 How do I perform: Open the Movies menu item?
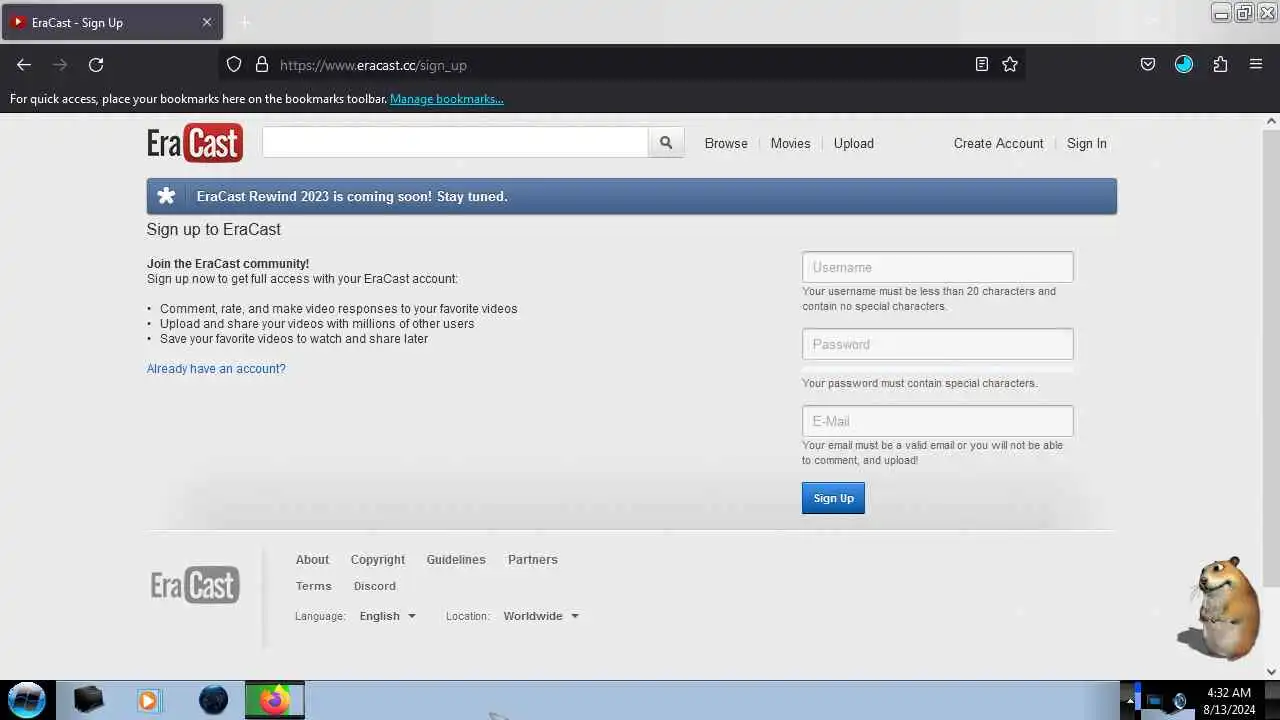pos(790,143)
